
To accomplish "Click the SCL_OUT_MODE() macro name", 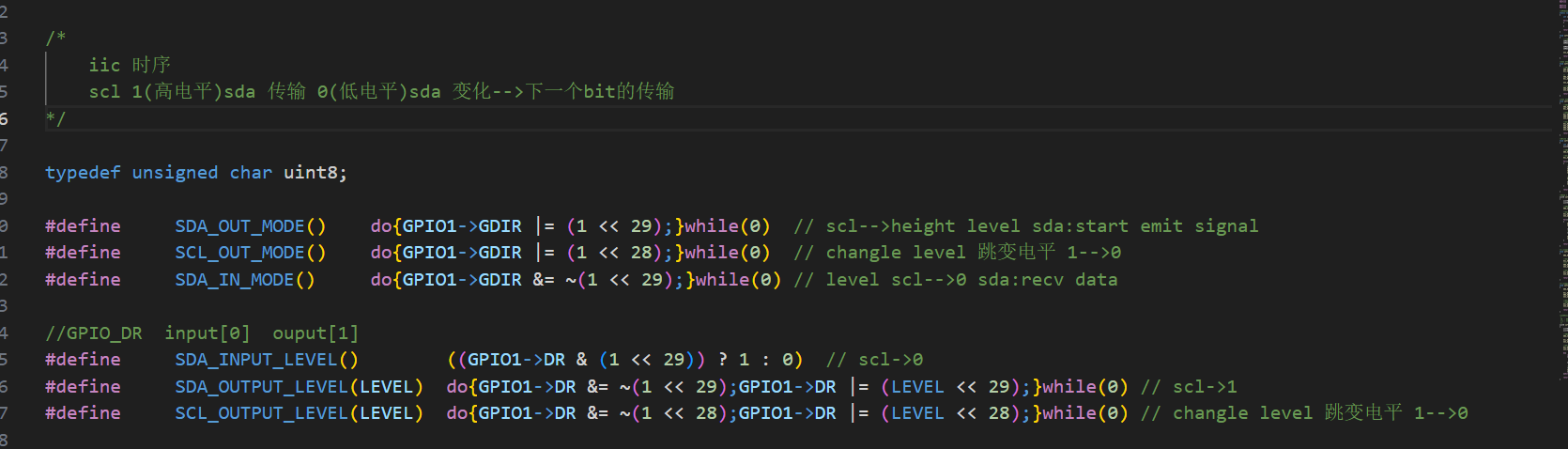I will point(251,253).
